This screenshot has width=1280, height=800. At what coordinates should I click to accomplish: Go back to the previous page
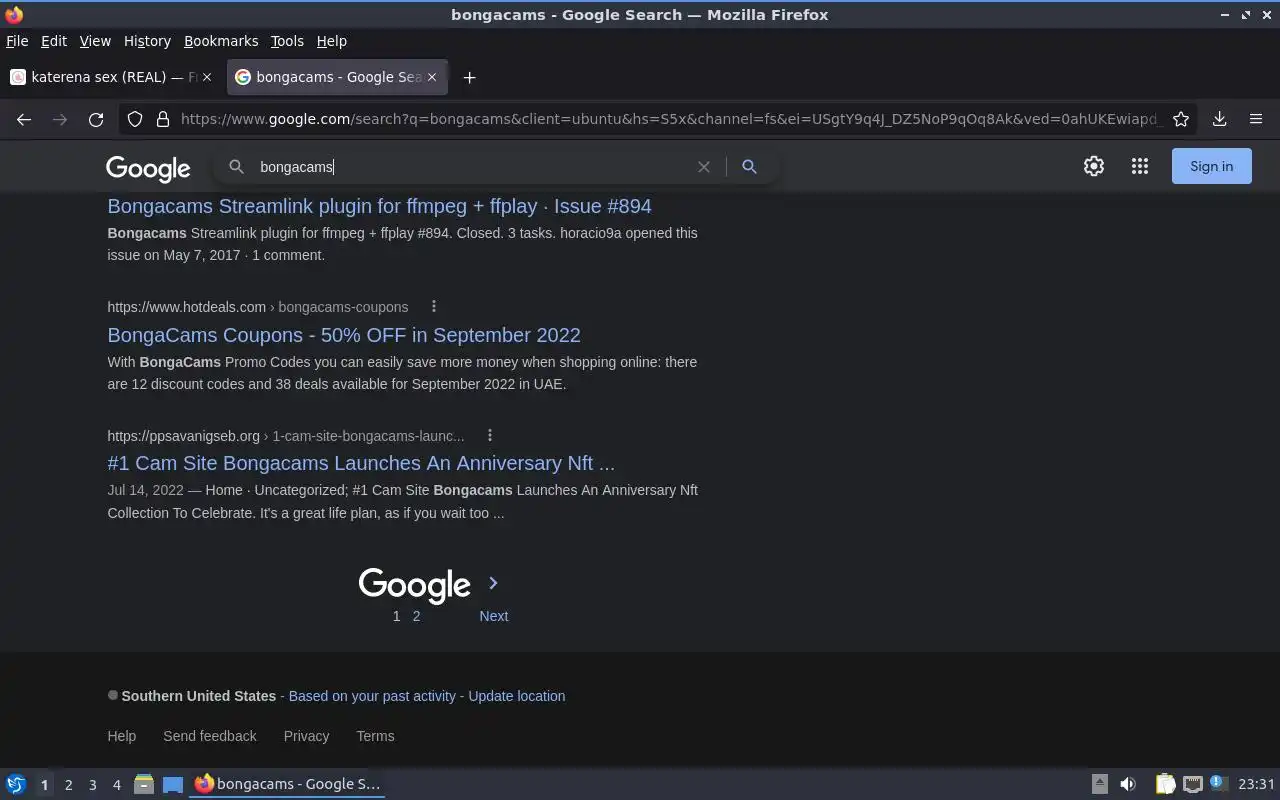24,119
